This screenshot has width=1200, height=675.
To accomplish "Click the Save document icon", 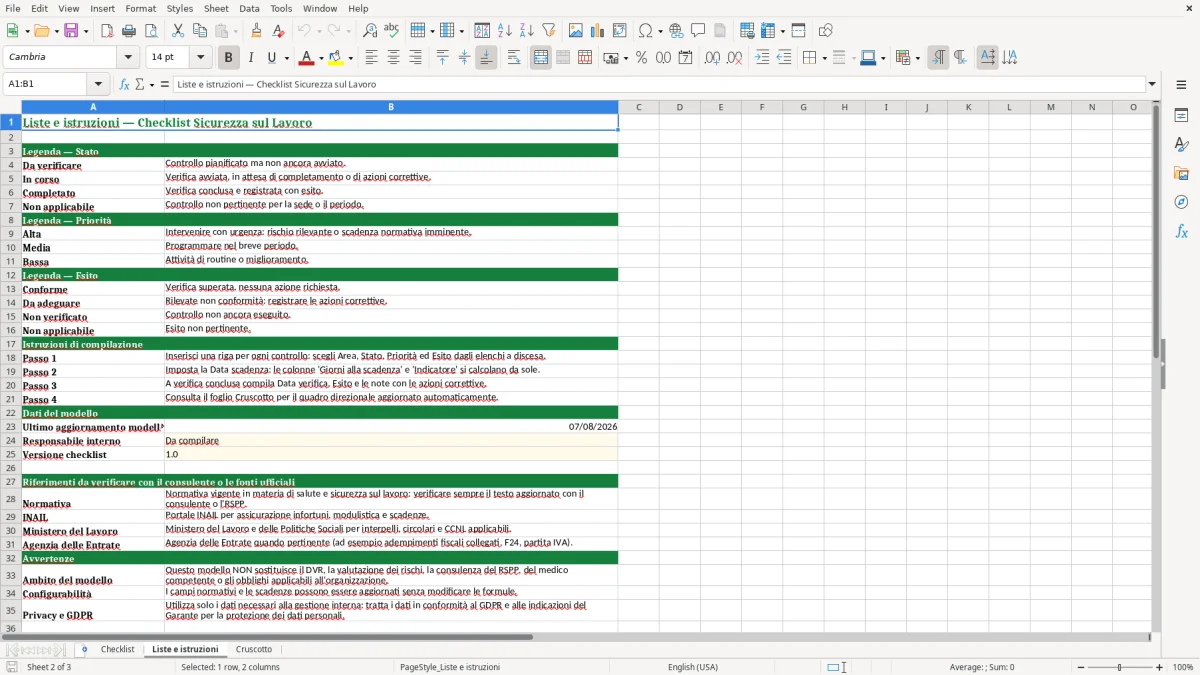I will [71, 31].
